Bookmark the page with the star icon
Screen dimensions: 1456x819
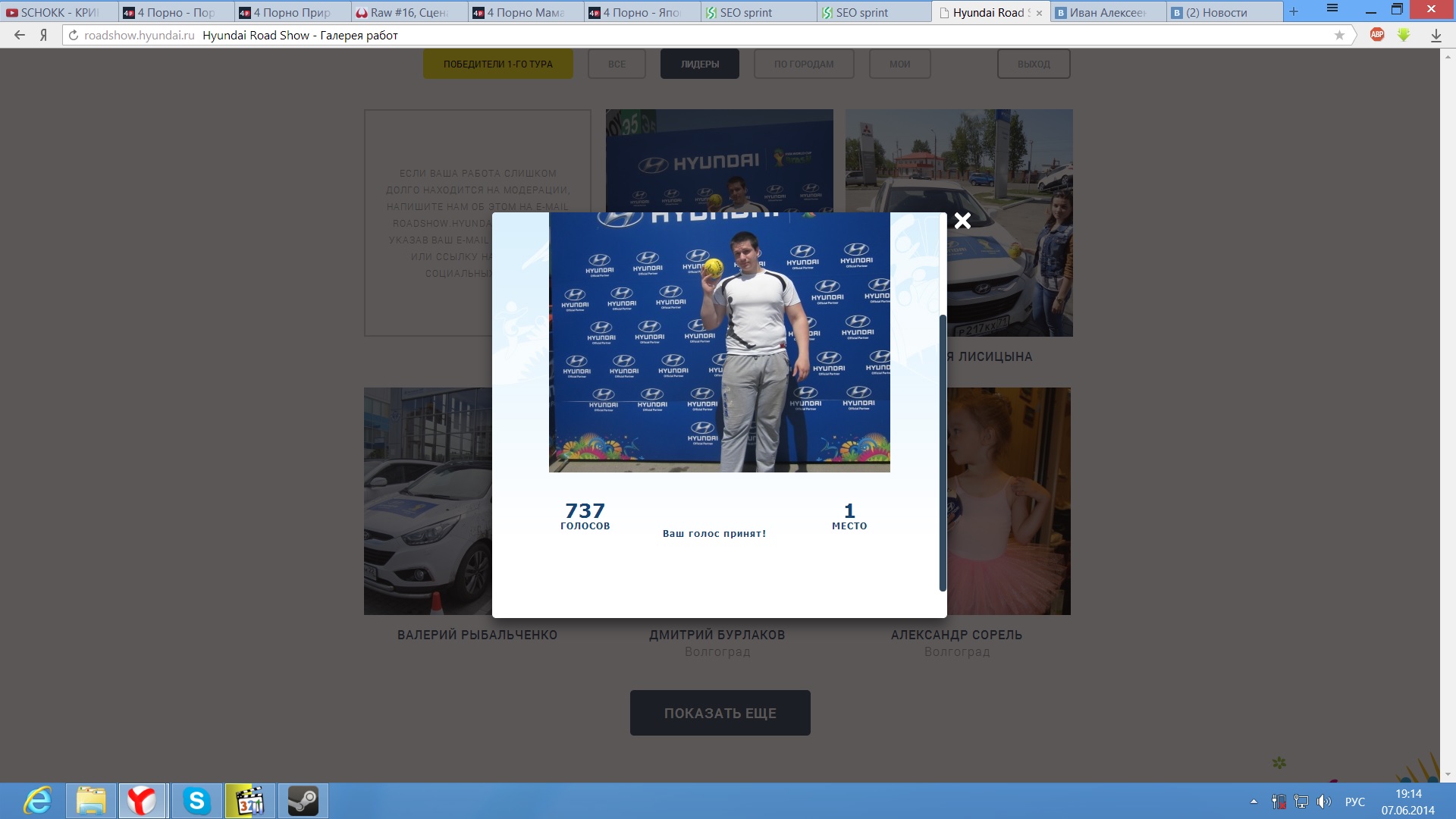click(1339, 35)
